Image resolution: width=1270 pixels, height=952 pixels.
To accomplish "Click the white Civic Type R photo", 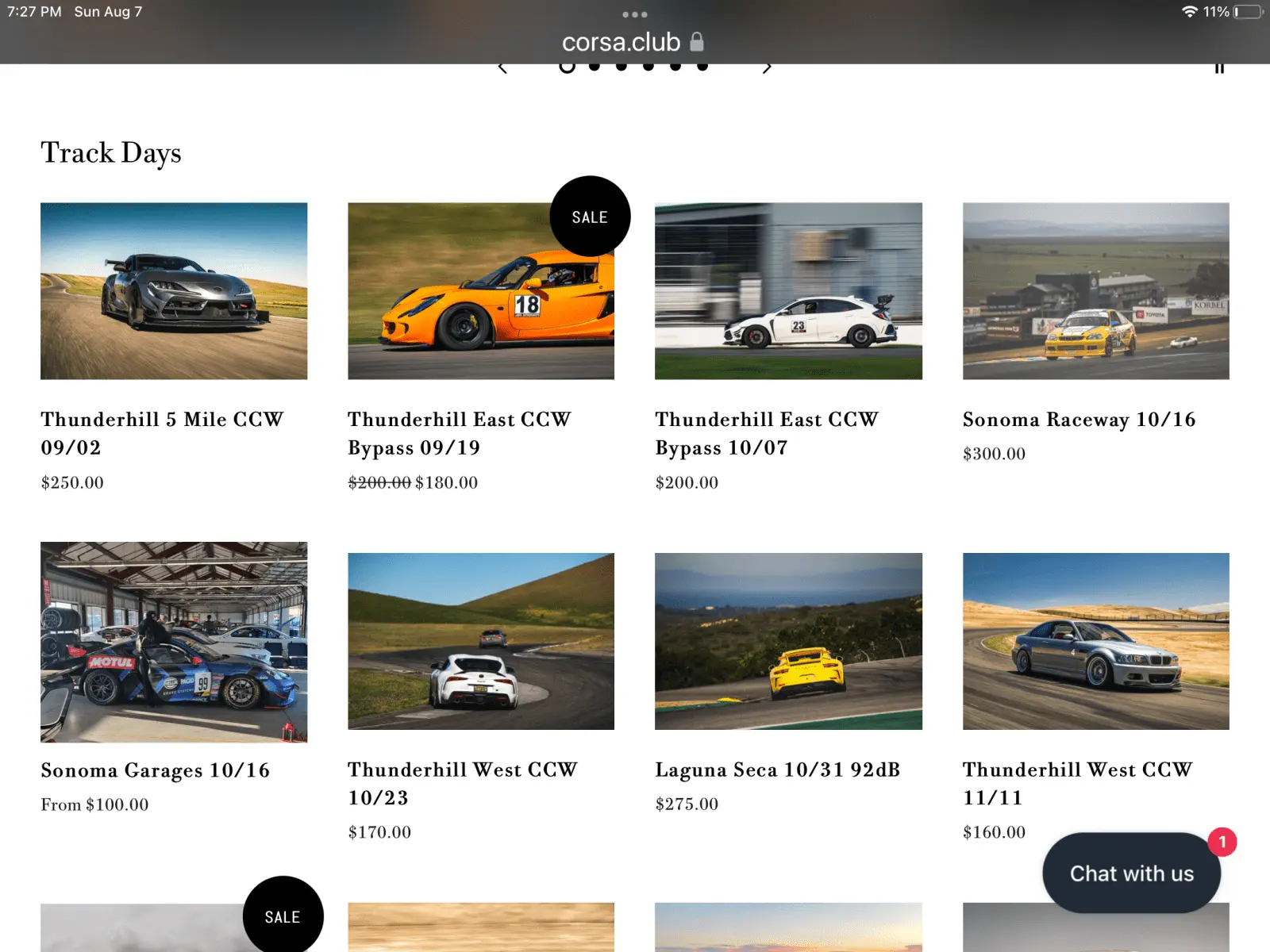I will point(788,291).
